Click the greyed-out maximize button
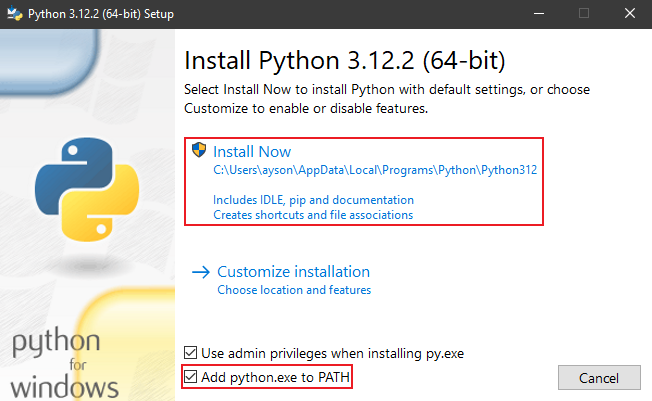Image resolution: width=652 pixels, height=401 pixels. point(583,13)
